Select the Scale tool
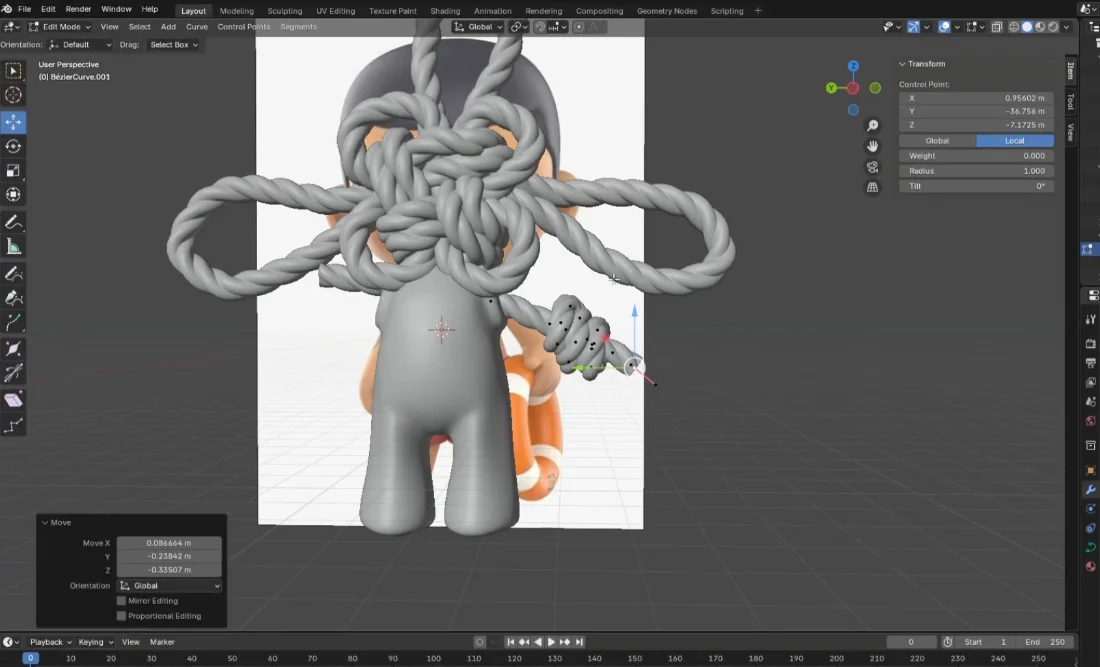The width and height of the screenshot is (1100, 667). (13, 170)
